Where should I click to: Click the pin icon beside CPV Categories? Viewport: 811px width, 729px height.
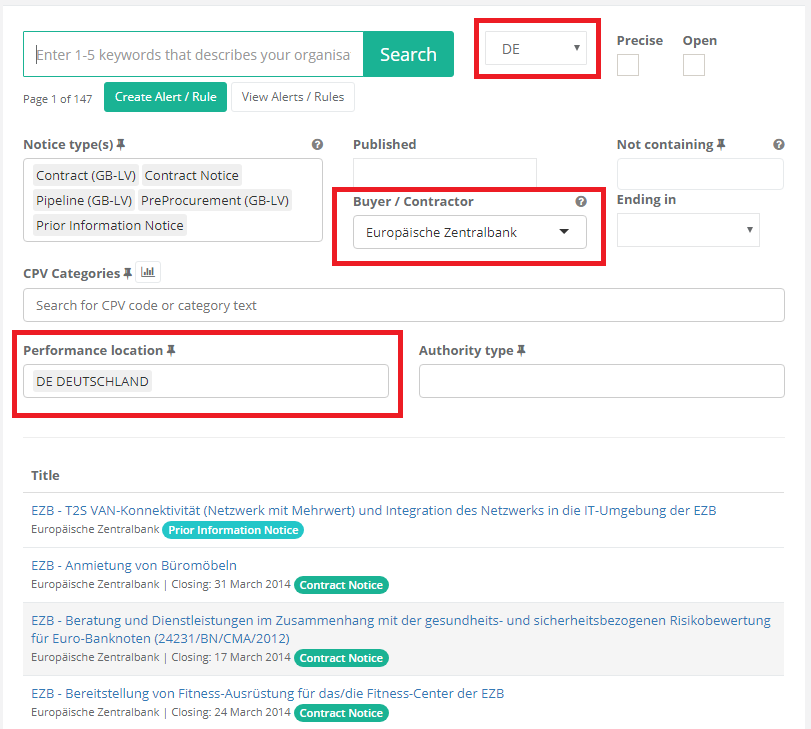pyautogui.click(x=128, y=273)
